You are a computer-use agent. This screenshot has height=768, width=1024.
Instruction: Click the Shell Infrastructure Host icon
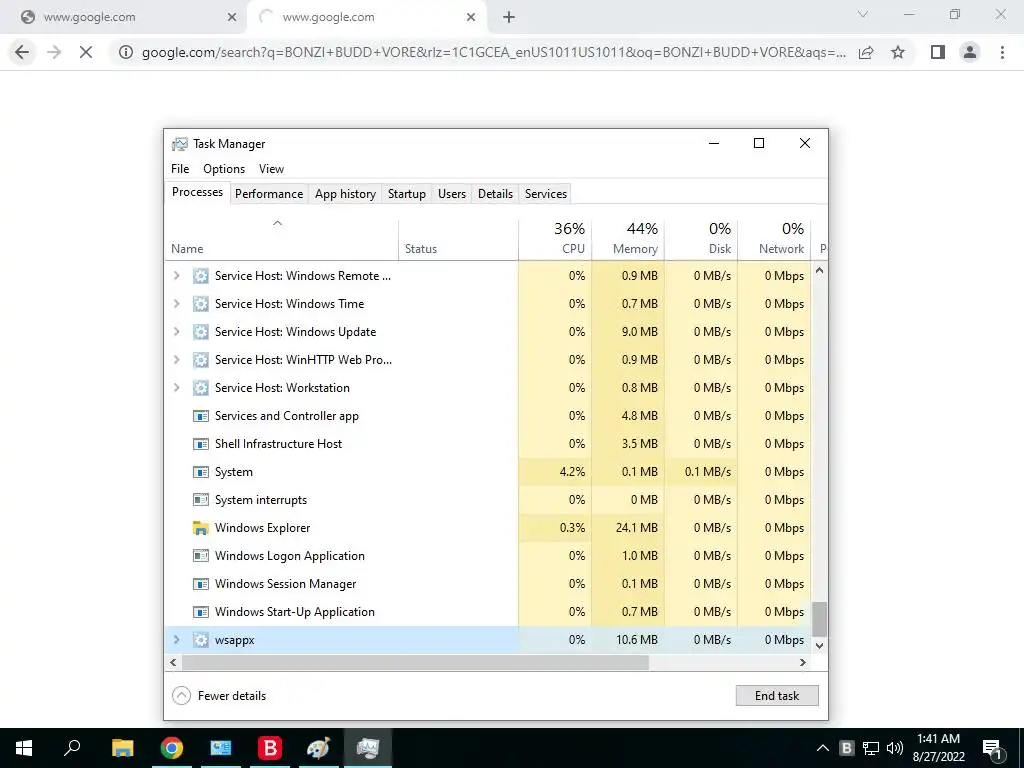point(200,444)
